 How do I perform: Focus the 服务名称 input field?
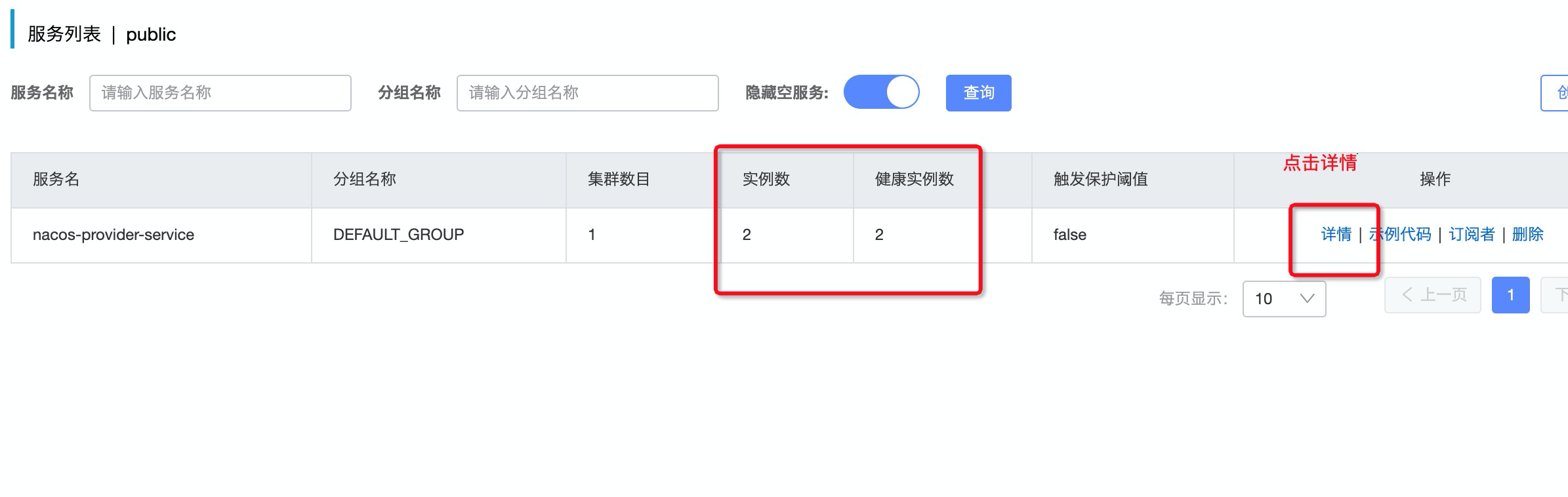[220, 93]
